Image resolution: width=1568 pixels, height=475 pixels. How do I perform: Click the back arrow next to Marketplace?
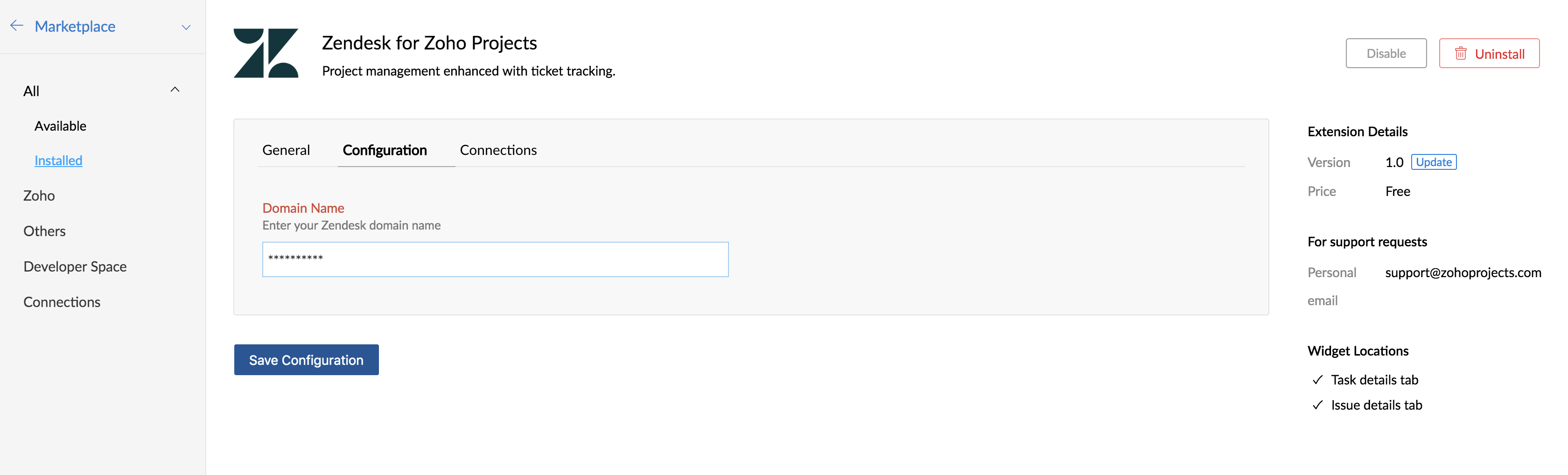(x=17, y=26)
